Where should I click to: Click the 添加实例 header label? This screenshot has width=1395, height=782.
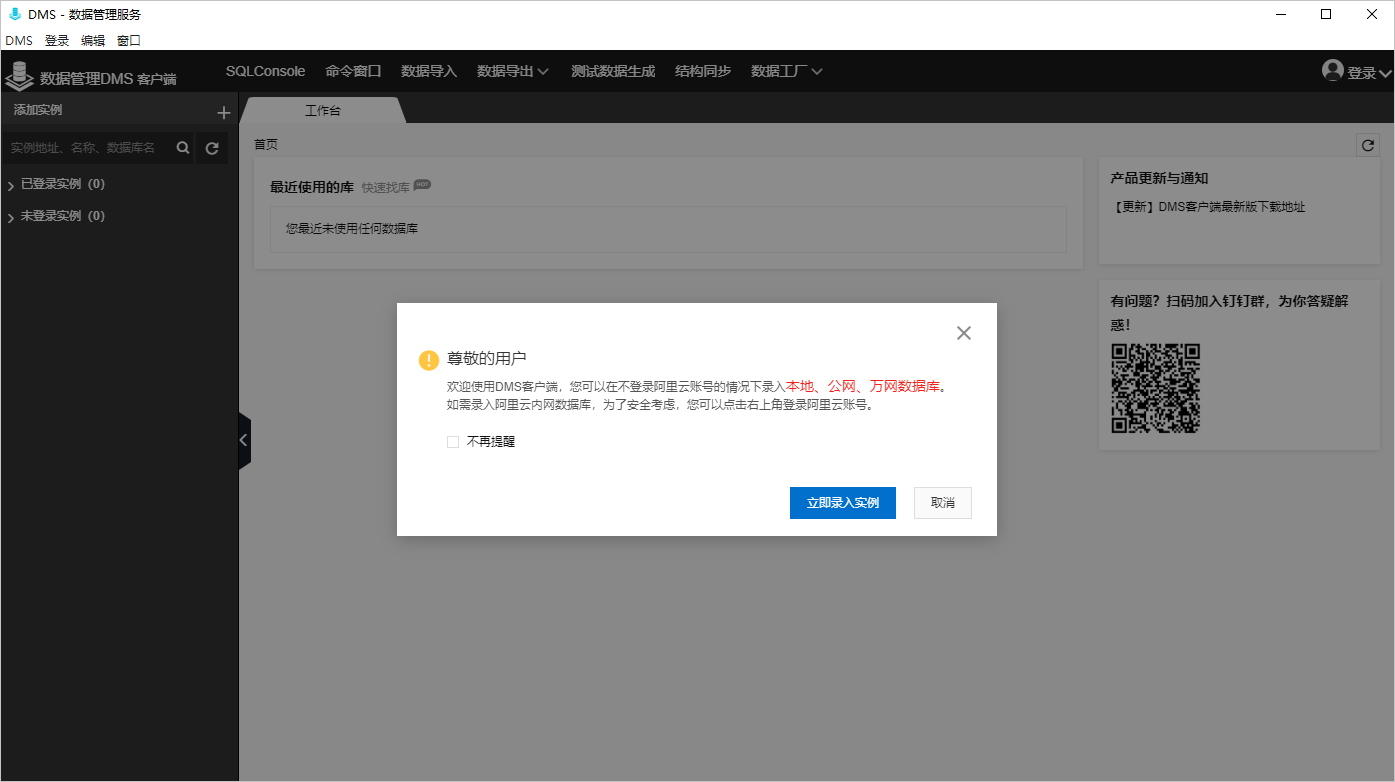pos(37,110)
